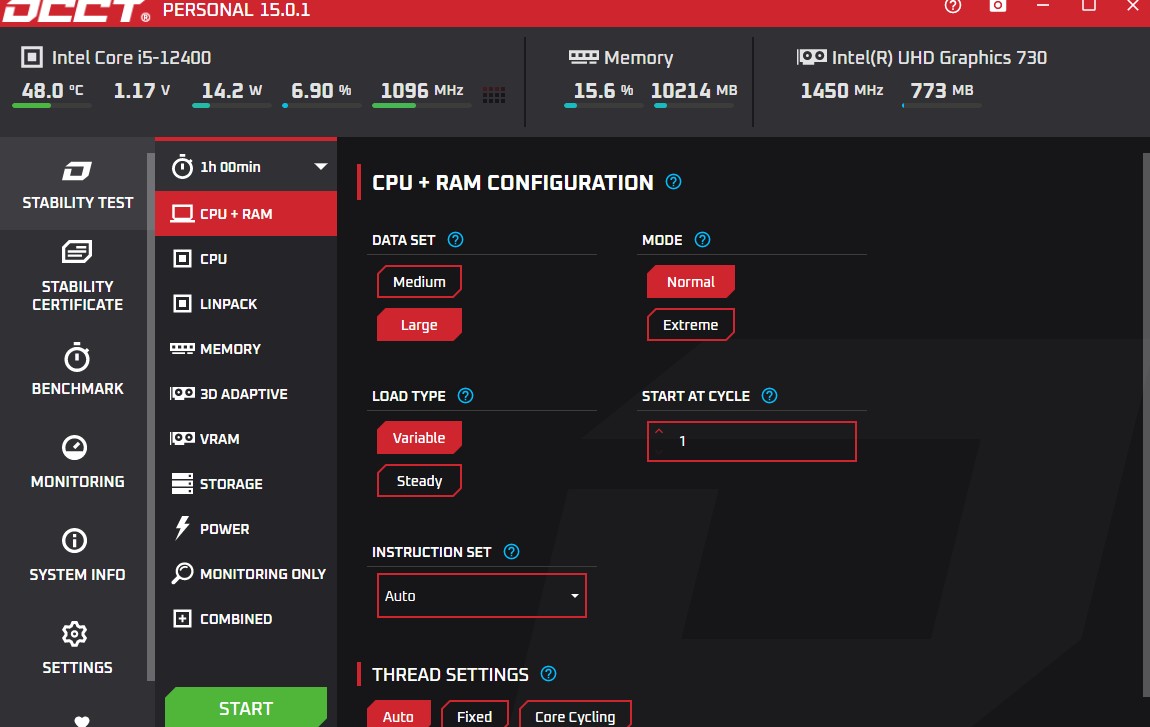Screen dimensions: 1150x727
Task: Click the CPU core grid icon
Action: 494,95
